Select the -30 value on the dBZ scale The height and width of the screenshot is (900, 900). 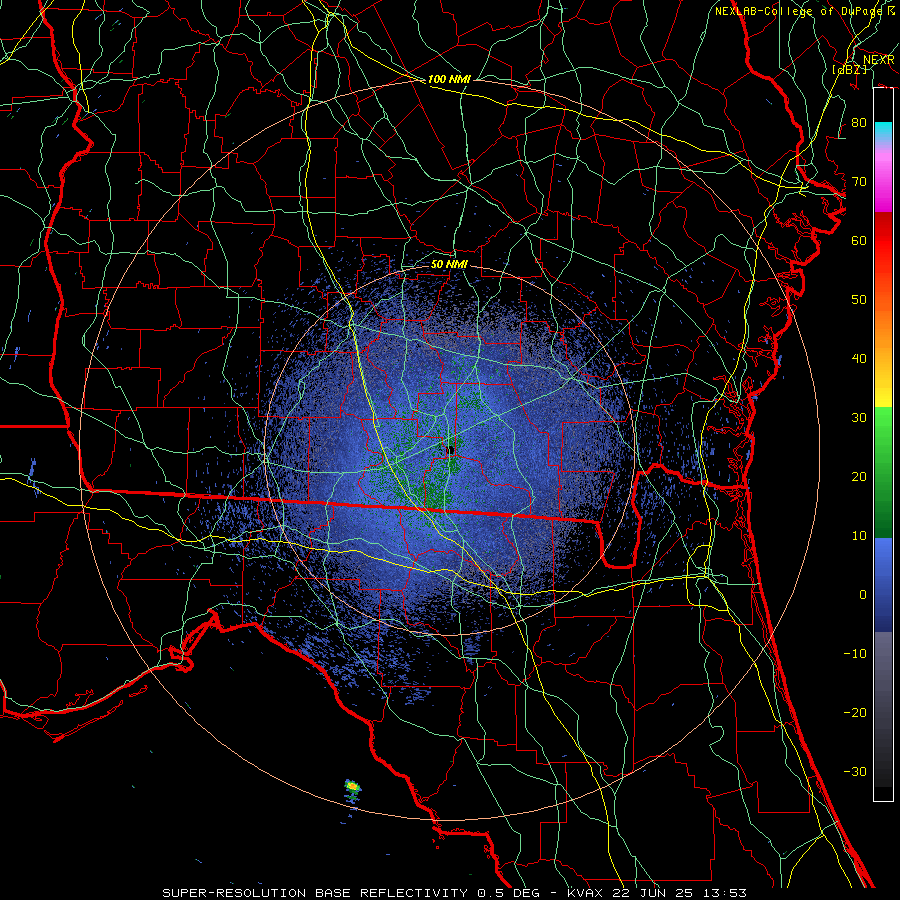click(855, 771)
